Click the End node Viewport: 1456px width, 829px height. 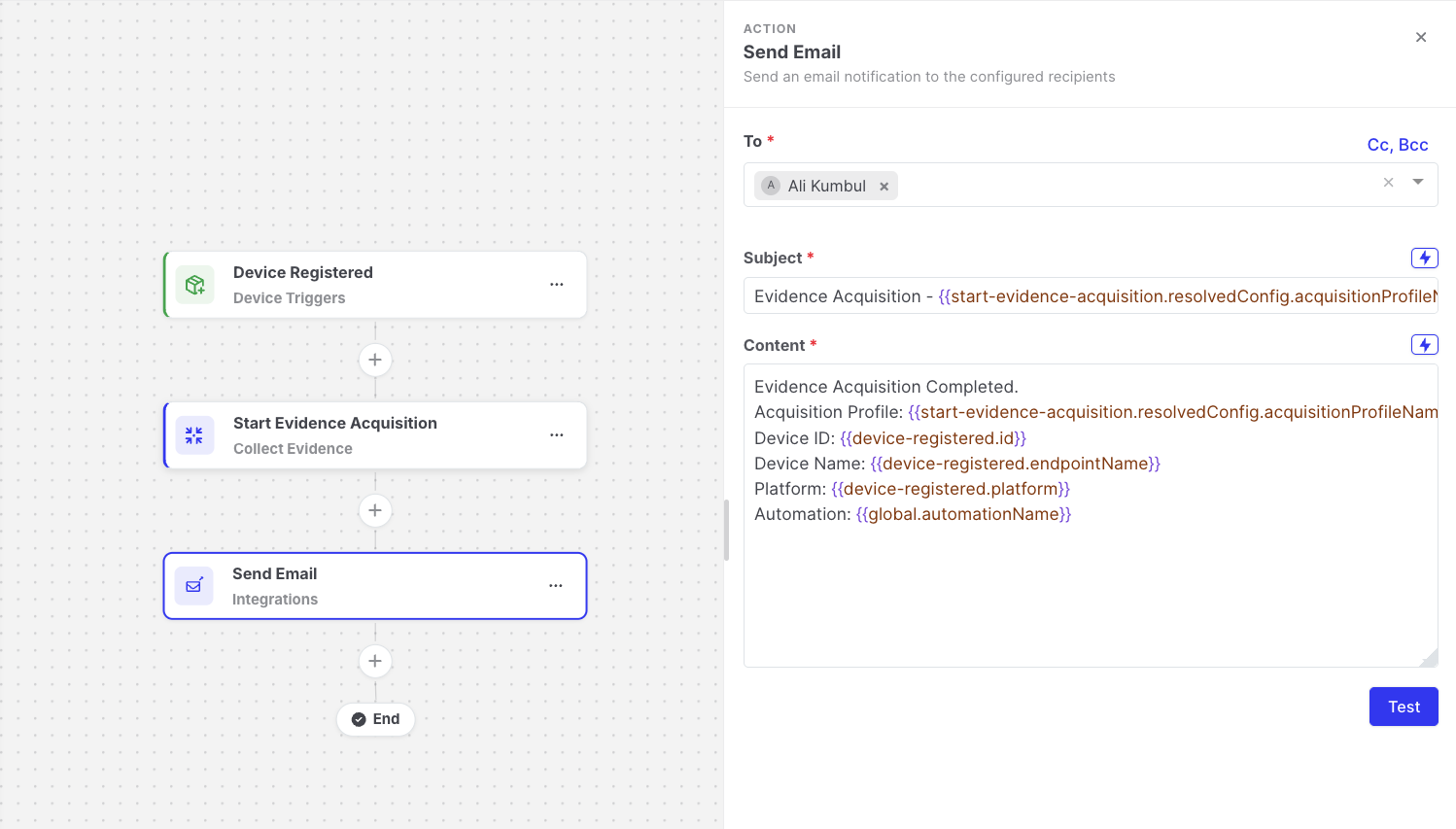point(376,719)
